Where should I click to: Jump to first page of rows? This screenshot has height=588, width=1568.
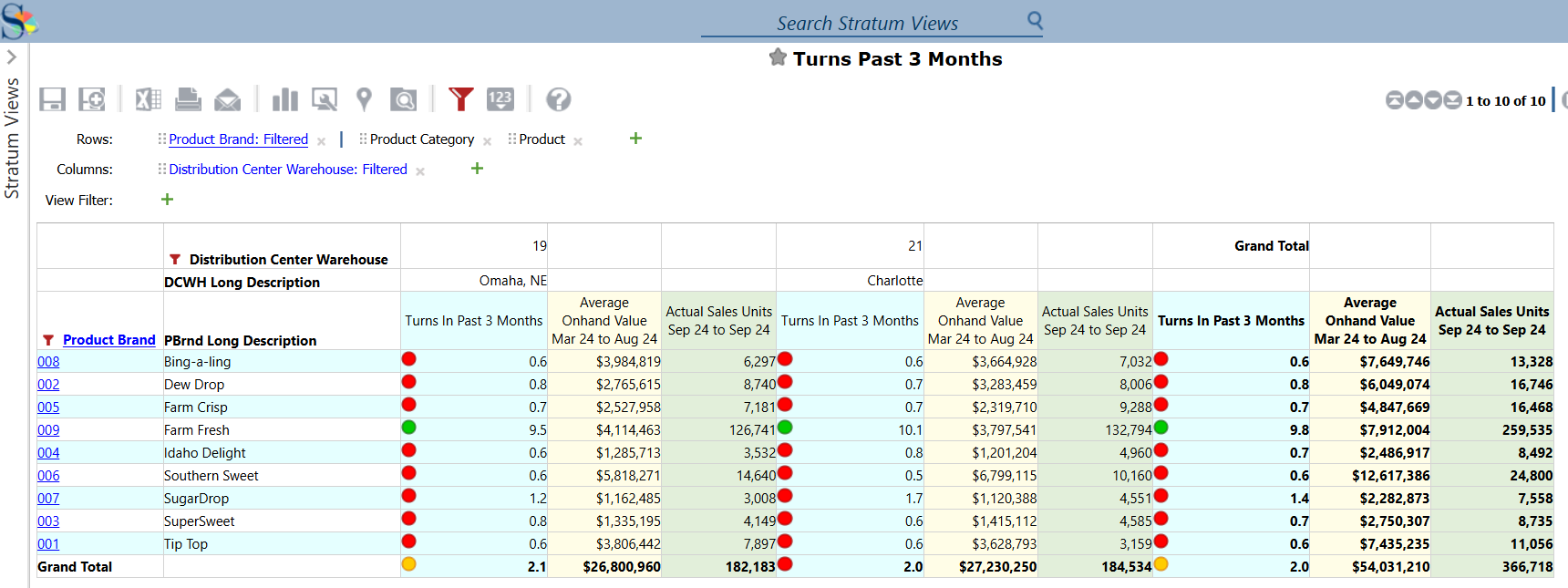pos(1395,100)
